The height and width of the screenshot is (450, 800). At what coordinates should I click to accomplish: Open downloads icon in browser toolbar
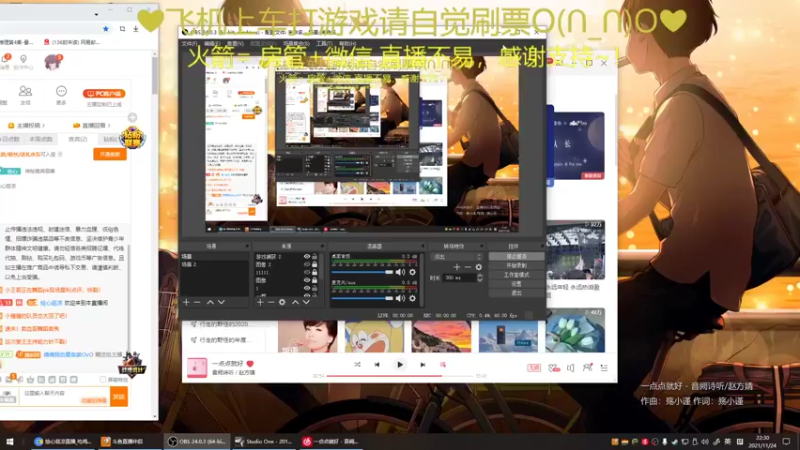pos(136,29)
